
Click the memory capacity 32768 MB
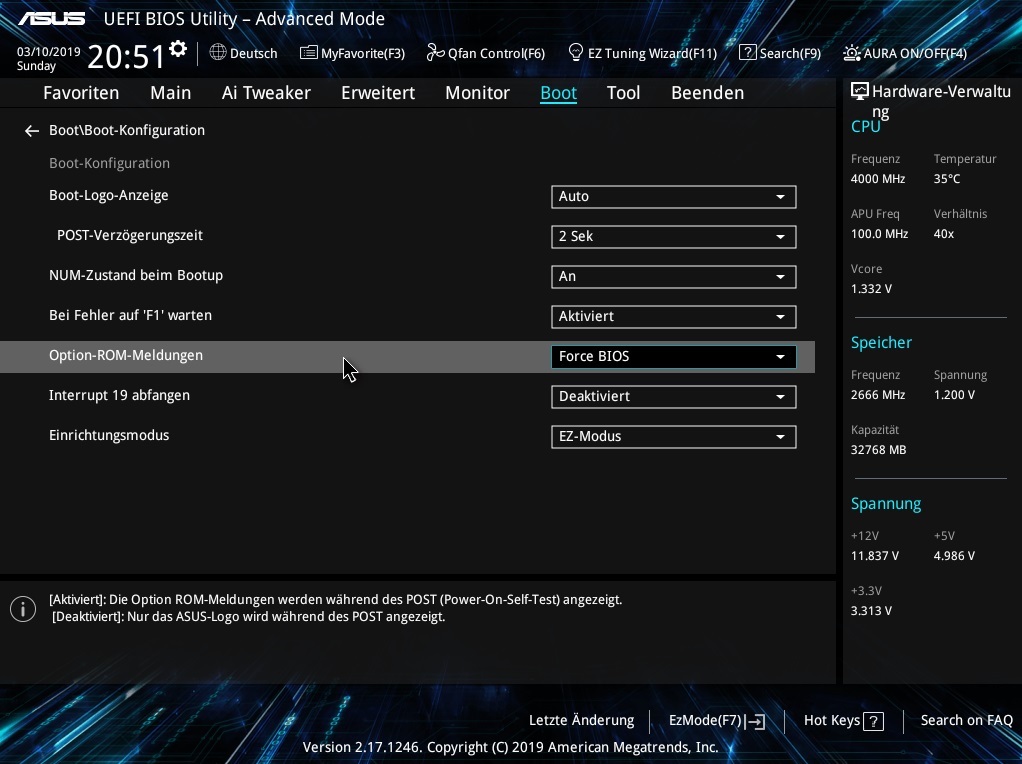879,450
